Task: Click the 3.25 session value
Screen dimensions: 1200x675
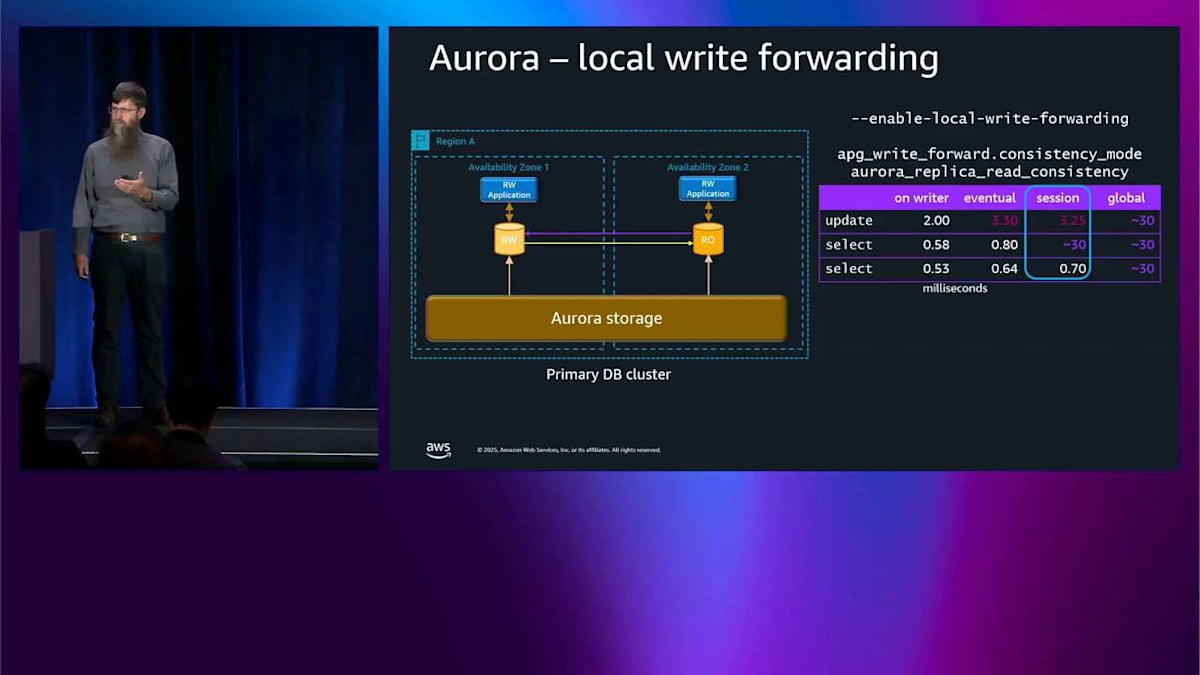Action: tap(1071, 221)
